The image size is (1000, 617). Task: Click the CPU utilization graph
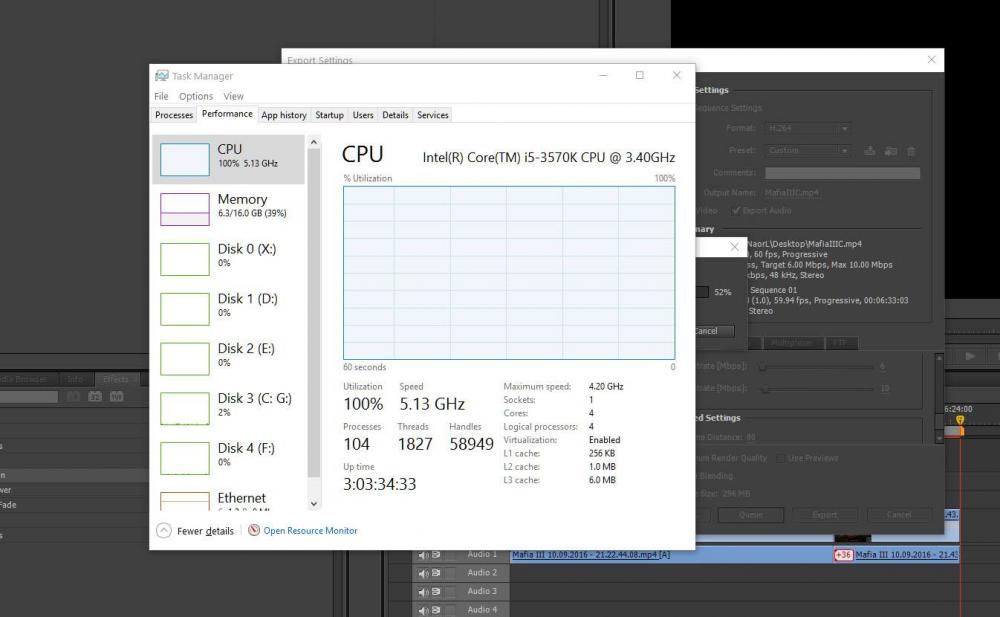pos(509,272)
